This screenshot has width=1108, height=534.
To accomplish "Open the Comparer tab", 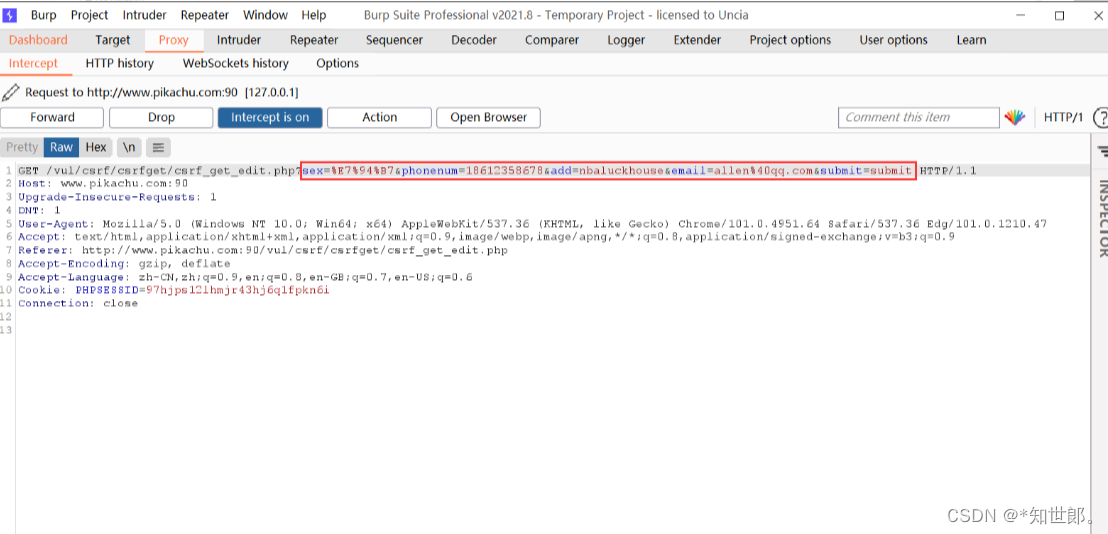I will coord(552,40).
